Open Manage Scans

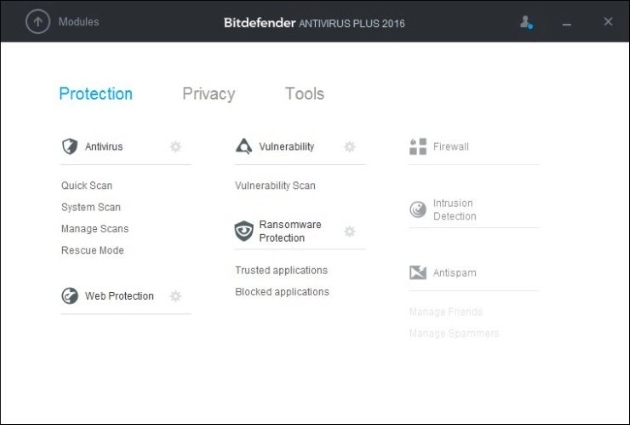(x=95, y=229)
